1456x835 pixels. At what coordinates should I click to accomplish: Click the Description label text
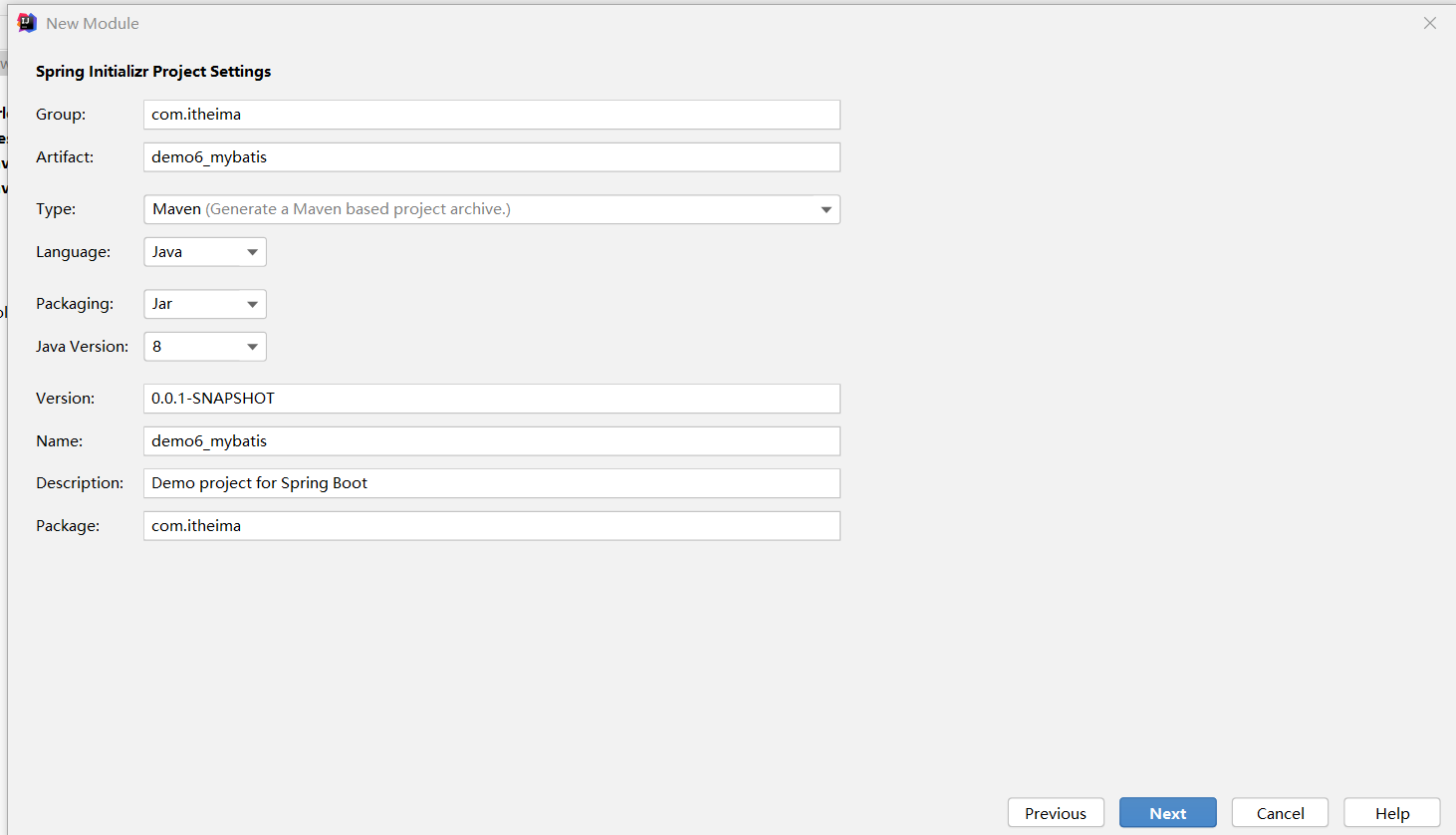pos(80,483)
